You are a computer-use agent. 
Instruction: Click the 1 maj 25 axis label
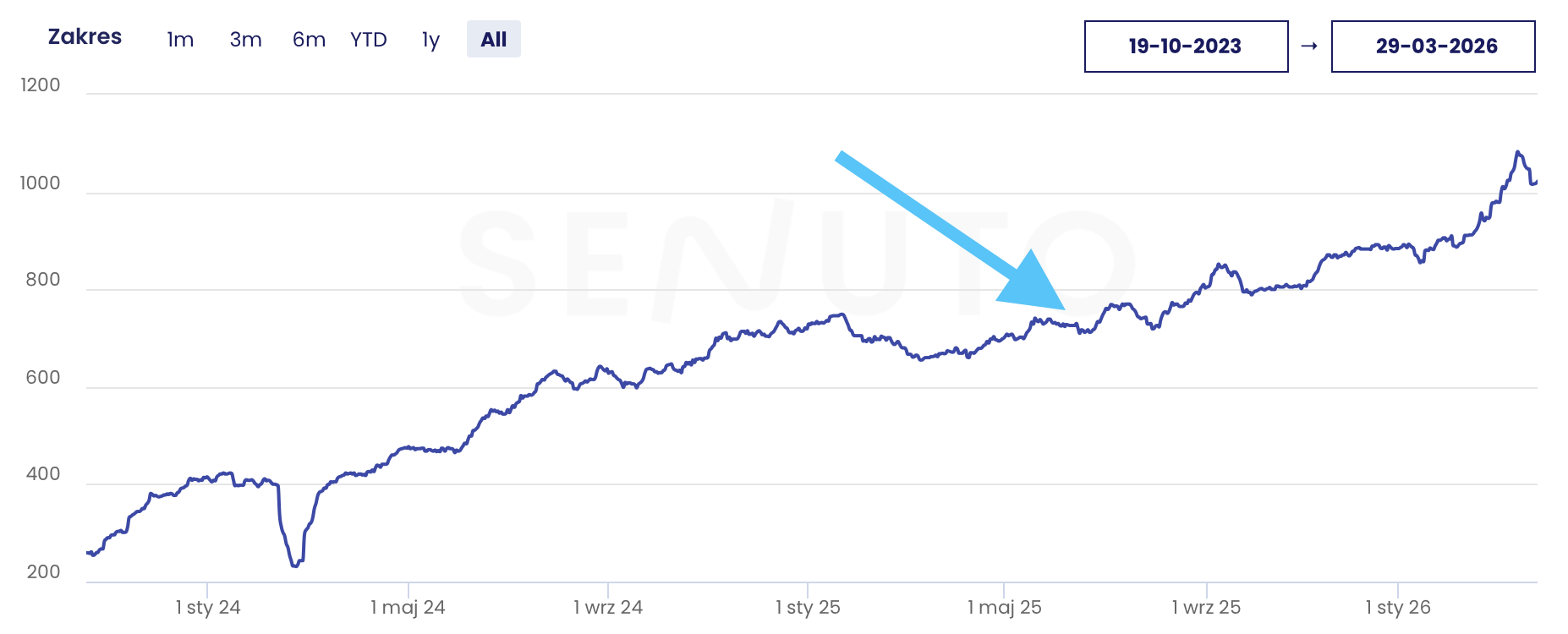1005,608
